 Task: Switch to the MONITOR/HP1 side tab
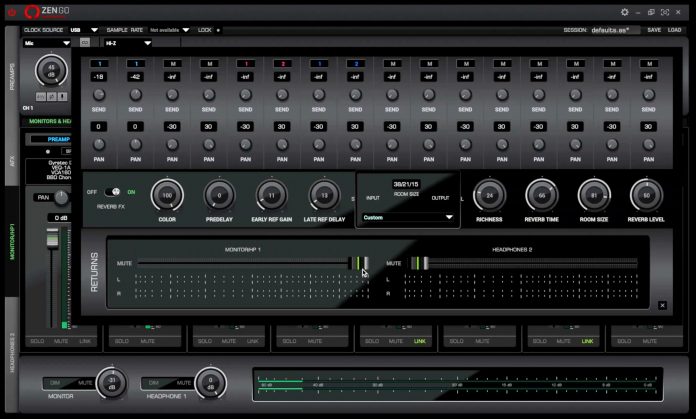click(x=13, y=241)
